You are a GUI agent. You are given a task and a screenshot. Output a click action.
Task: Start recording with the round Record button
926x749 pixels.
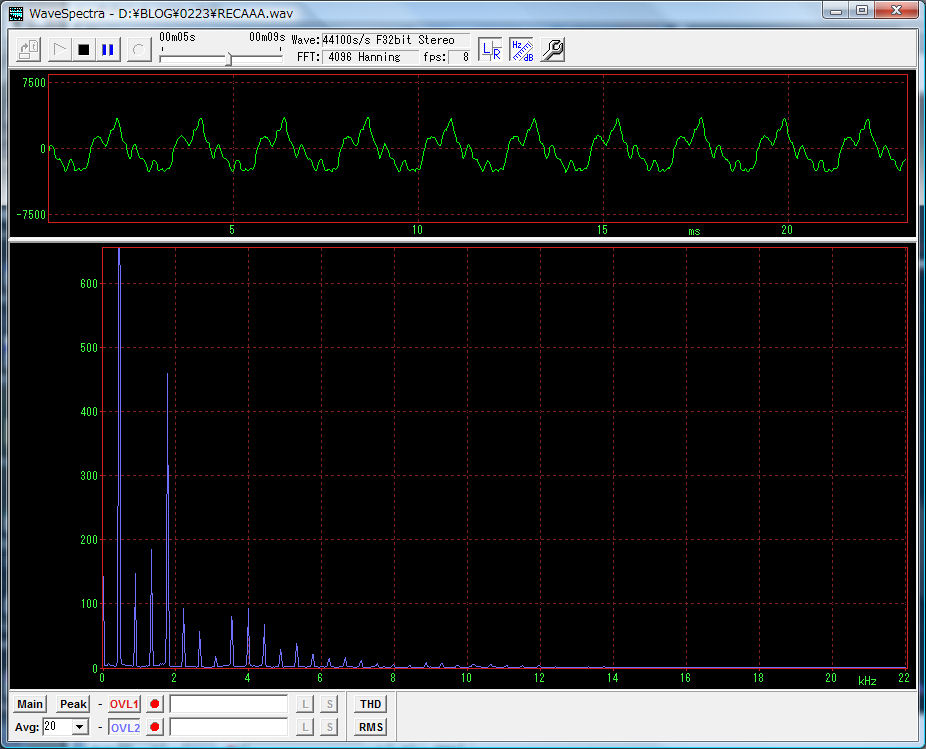pos(138,50)
